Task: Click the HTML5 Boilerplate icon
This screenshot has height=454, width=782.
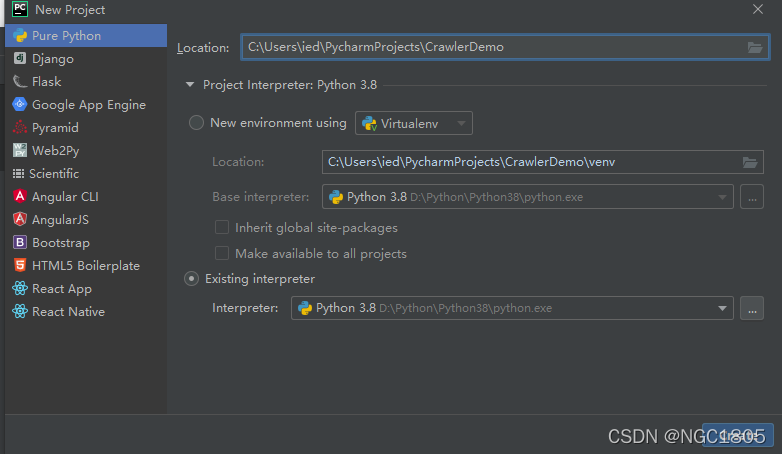Action: [19, 265]
